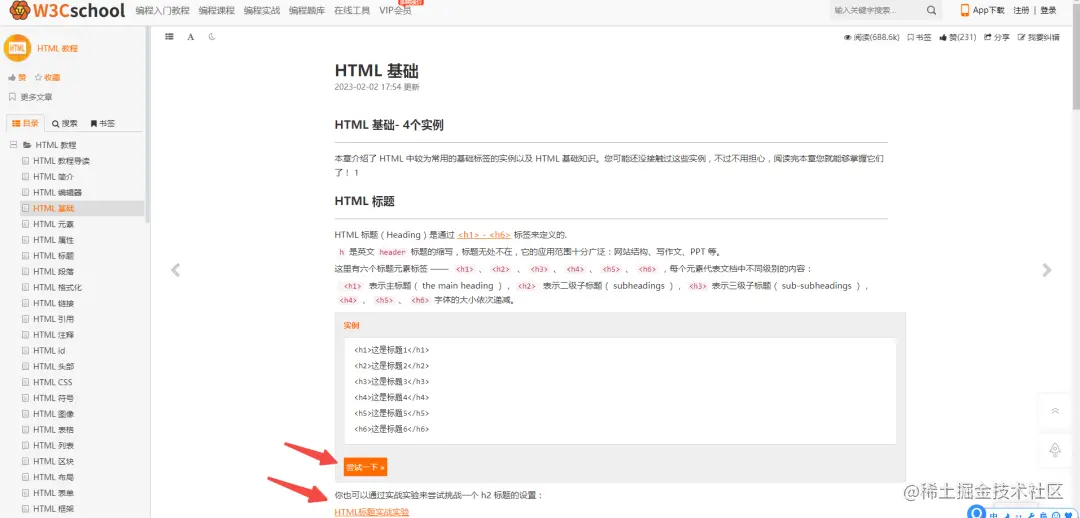1080x518 pixels.
Task: Focus the keyword search input box
Action: [x=876, y=10]
